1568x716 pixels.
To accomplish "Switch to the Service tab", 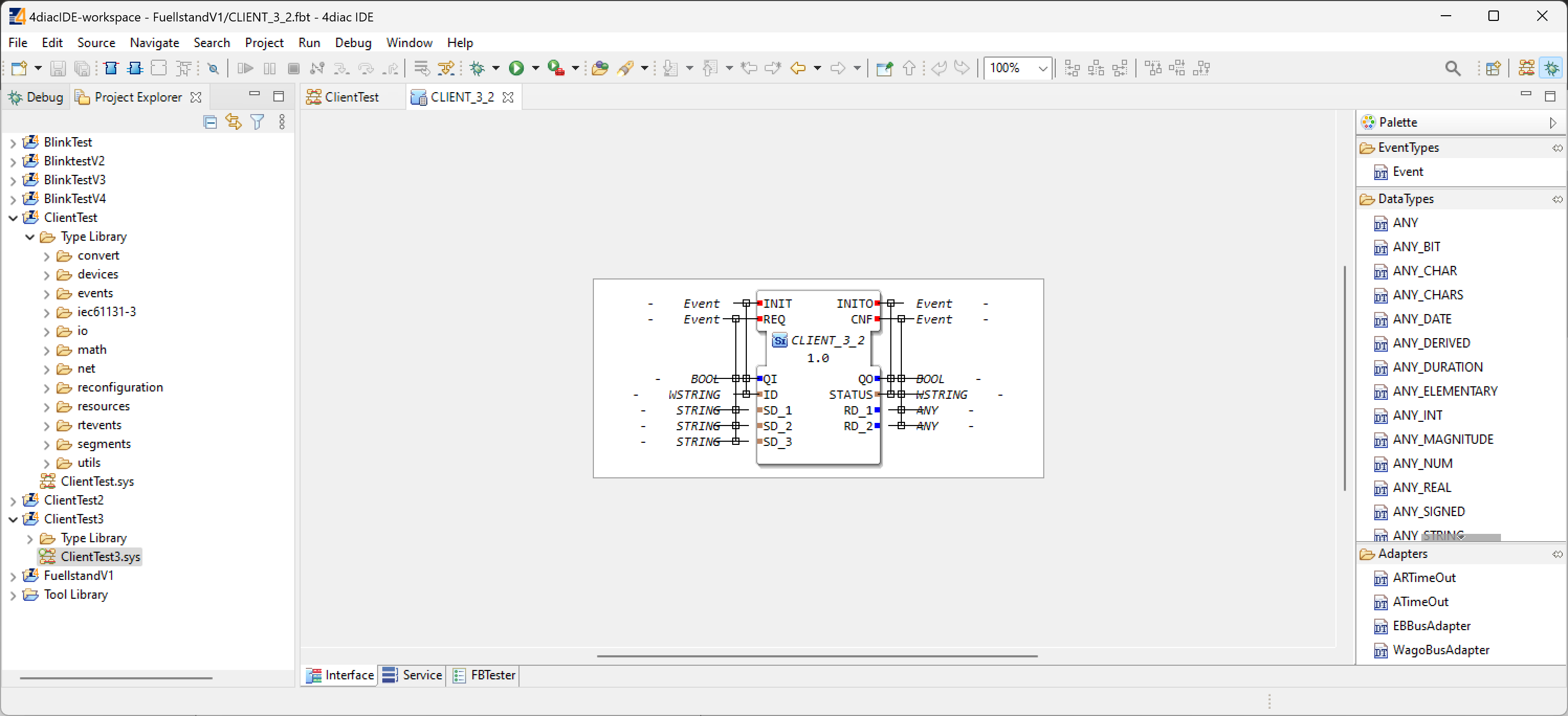I will (x=412, y=675).
